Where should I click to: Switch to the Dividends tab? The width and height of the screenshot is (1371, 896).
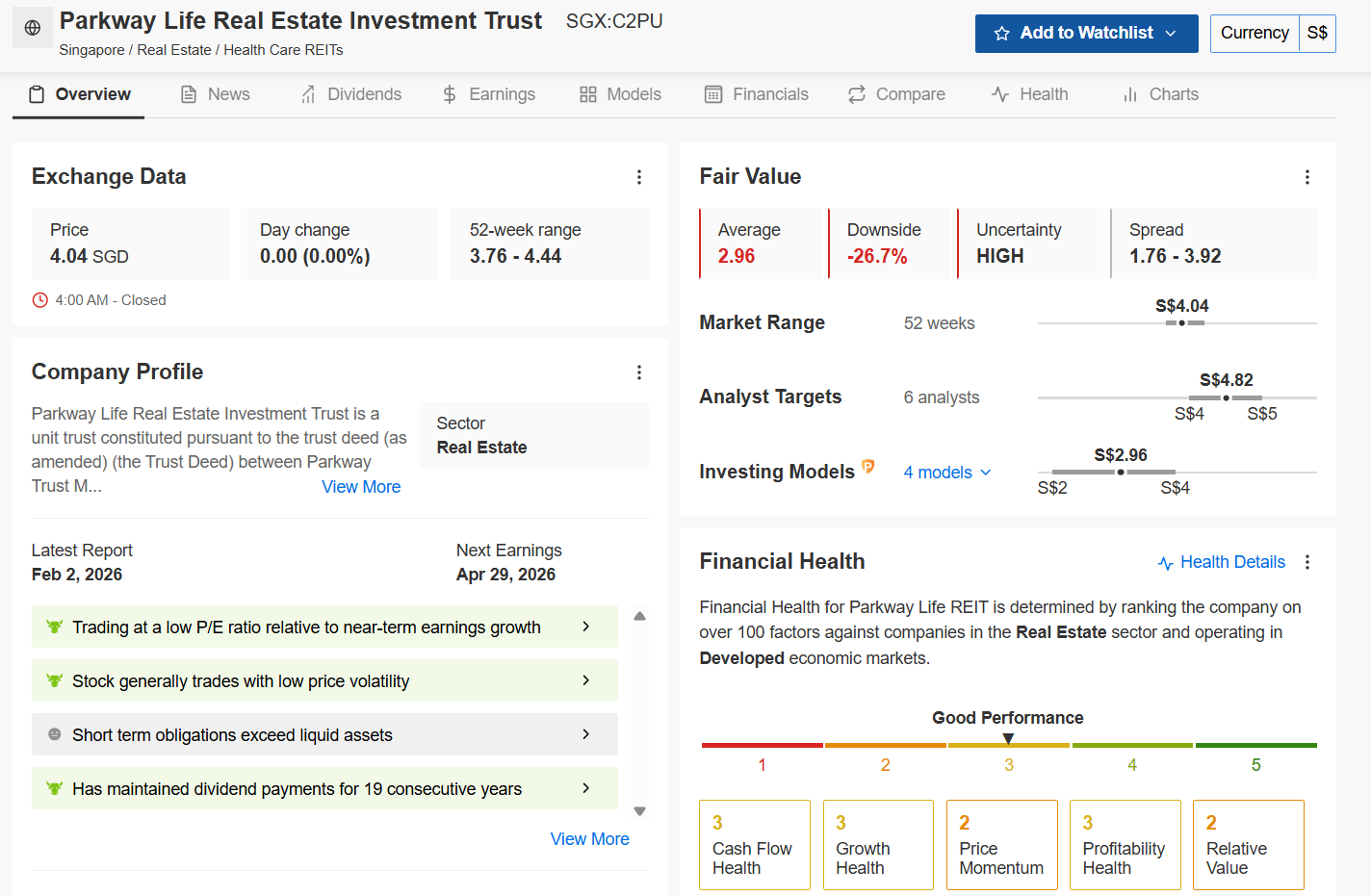[351, 94]
